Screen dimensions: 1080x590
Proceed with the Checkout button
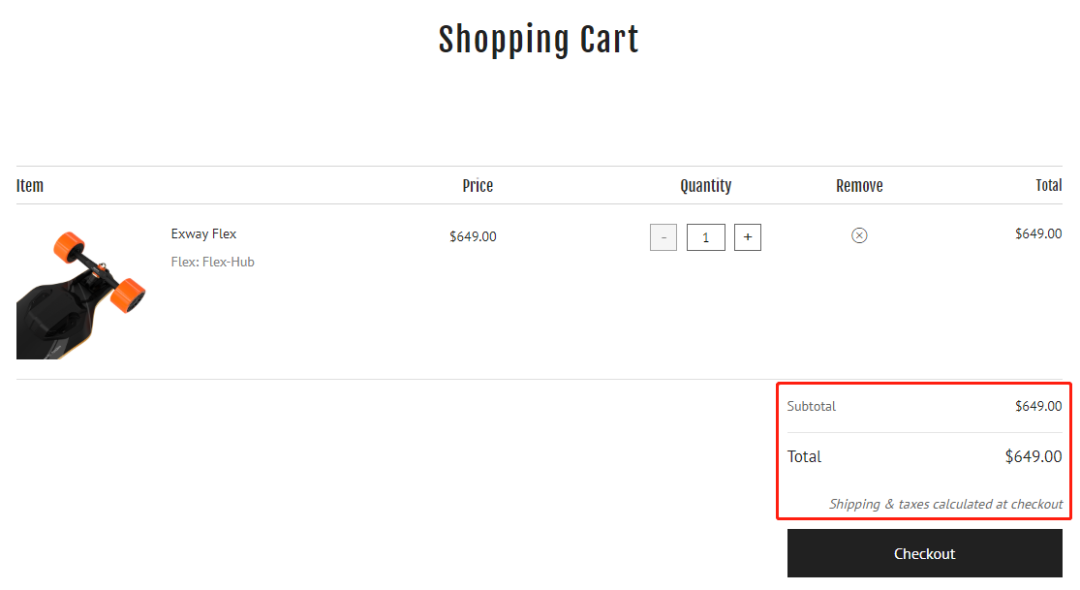pyautogui.click(x=924, y=553)
